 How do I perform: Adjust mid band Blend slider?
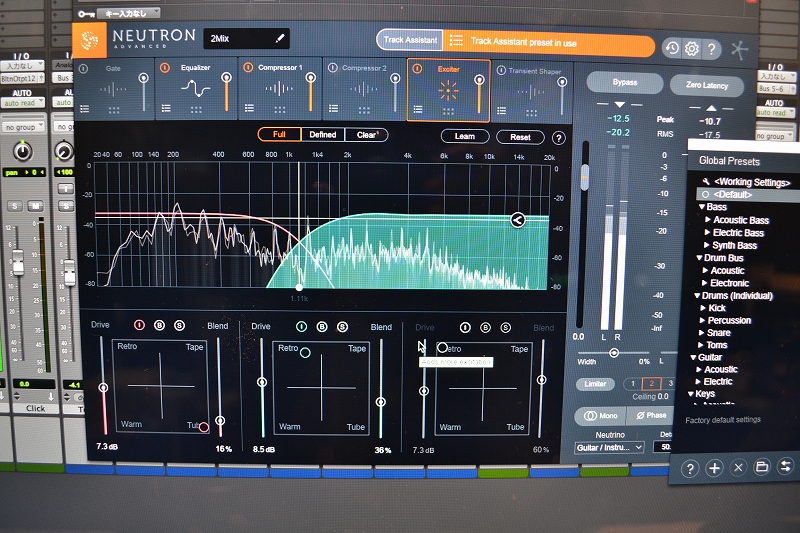[x=381, y=402]
